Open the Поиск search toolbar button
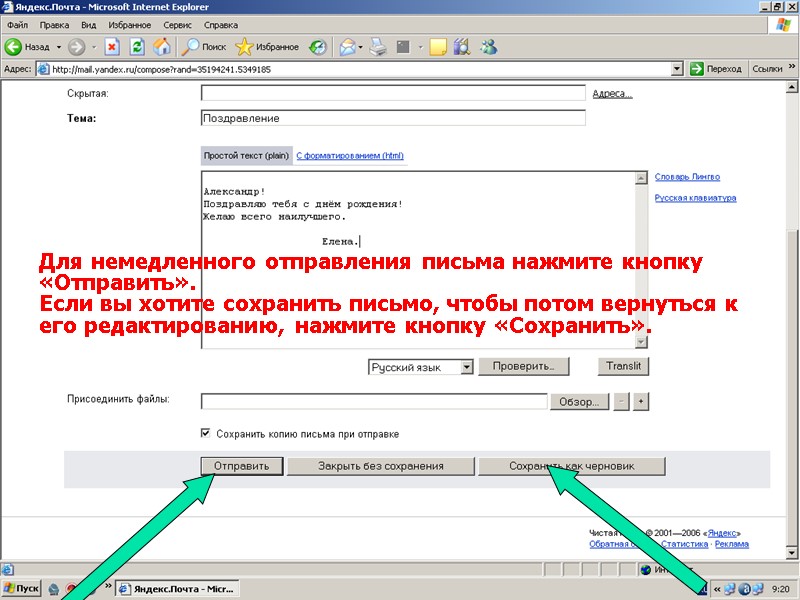Image resolution: width=800 pixels, height=600 pixels. tap(204, 47)
